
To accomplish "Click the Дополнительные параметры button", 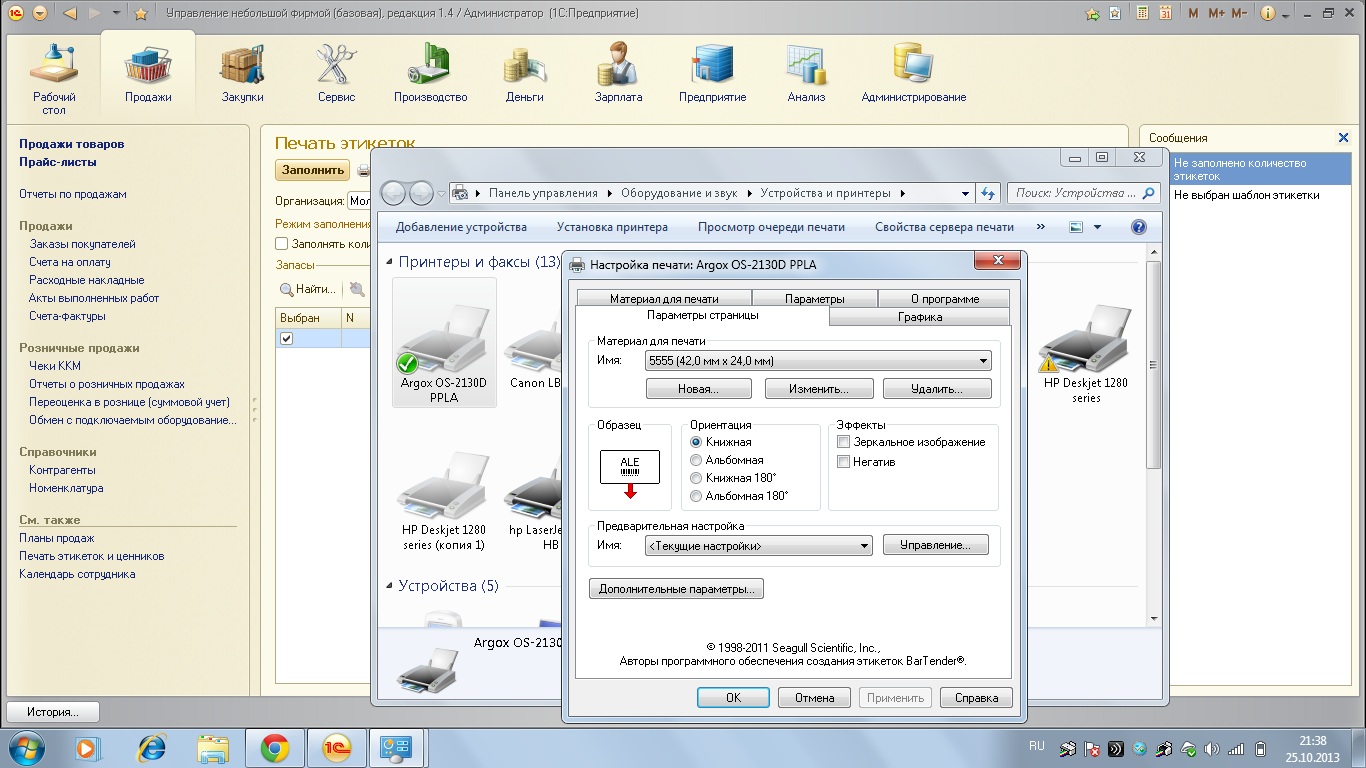I will pyautogui.click(x=676, y=589).
